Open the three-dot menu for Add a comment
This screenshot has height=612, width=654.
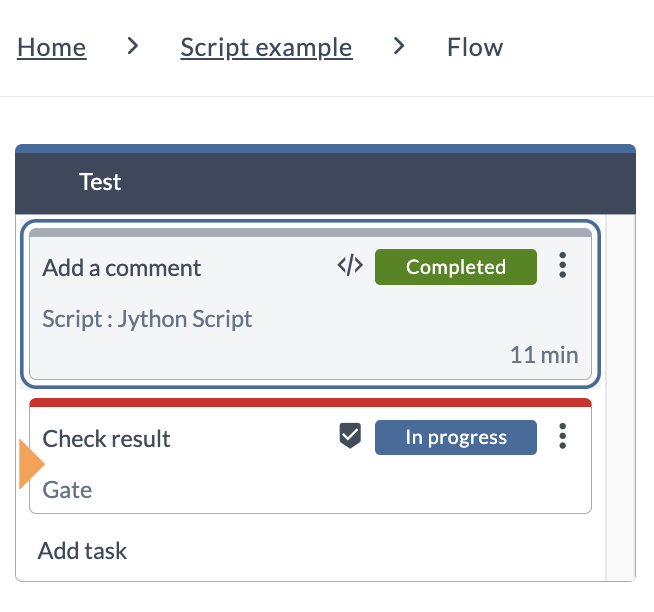(x=563, y=266)
